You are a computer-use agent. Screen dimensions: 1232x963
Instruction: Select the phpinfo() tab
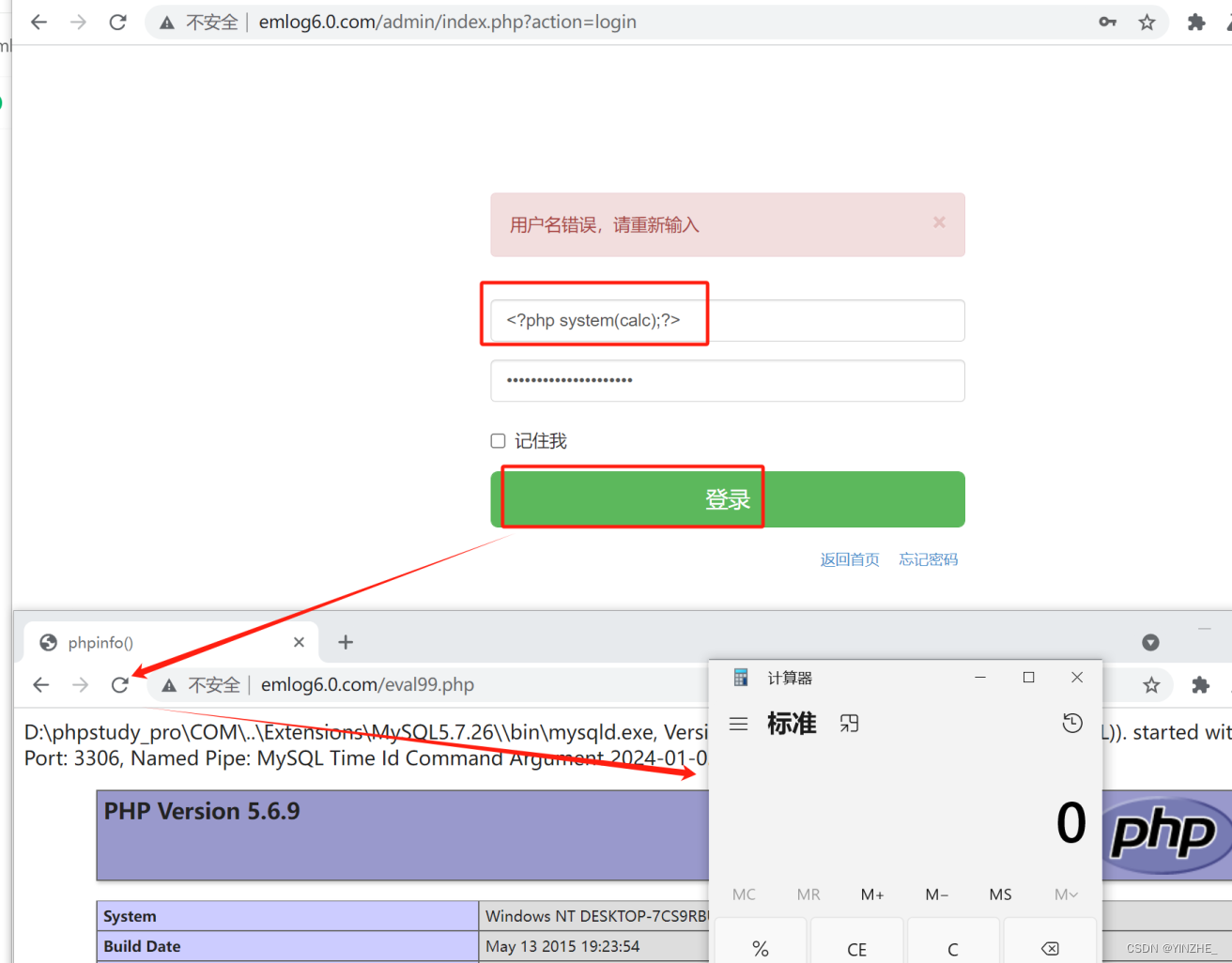coord(171,642)
